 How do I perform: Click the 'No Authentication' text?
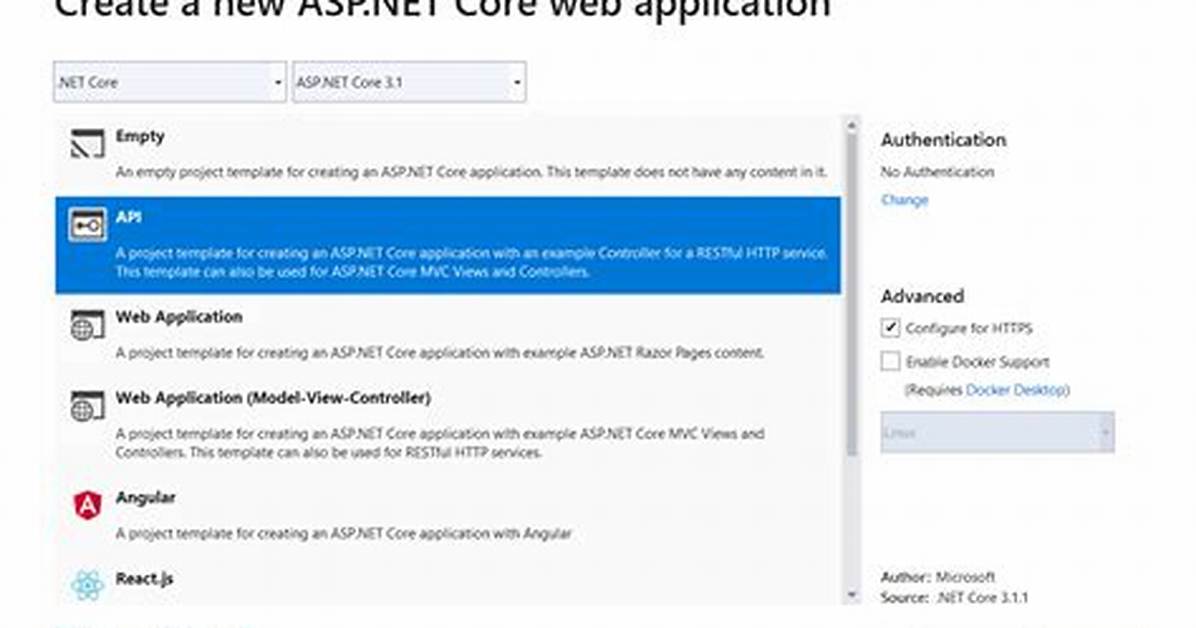click(x=937, y=172)
